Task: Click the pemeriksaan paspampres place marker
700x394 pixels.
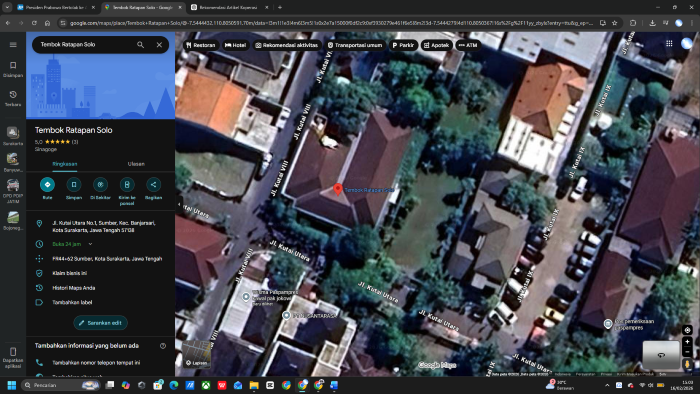Action: [x=608, y=323]
